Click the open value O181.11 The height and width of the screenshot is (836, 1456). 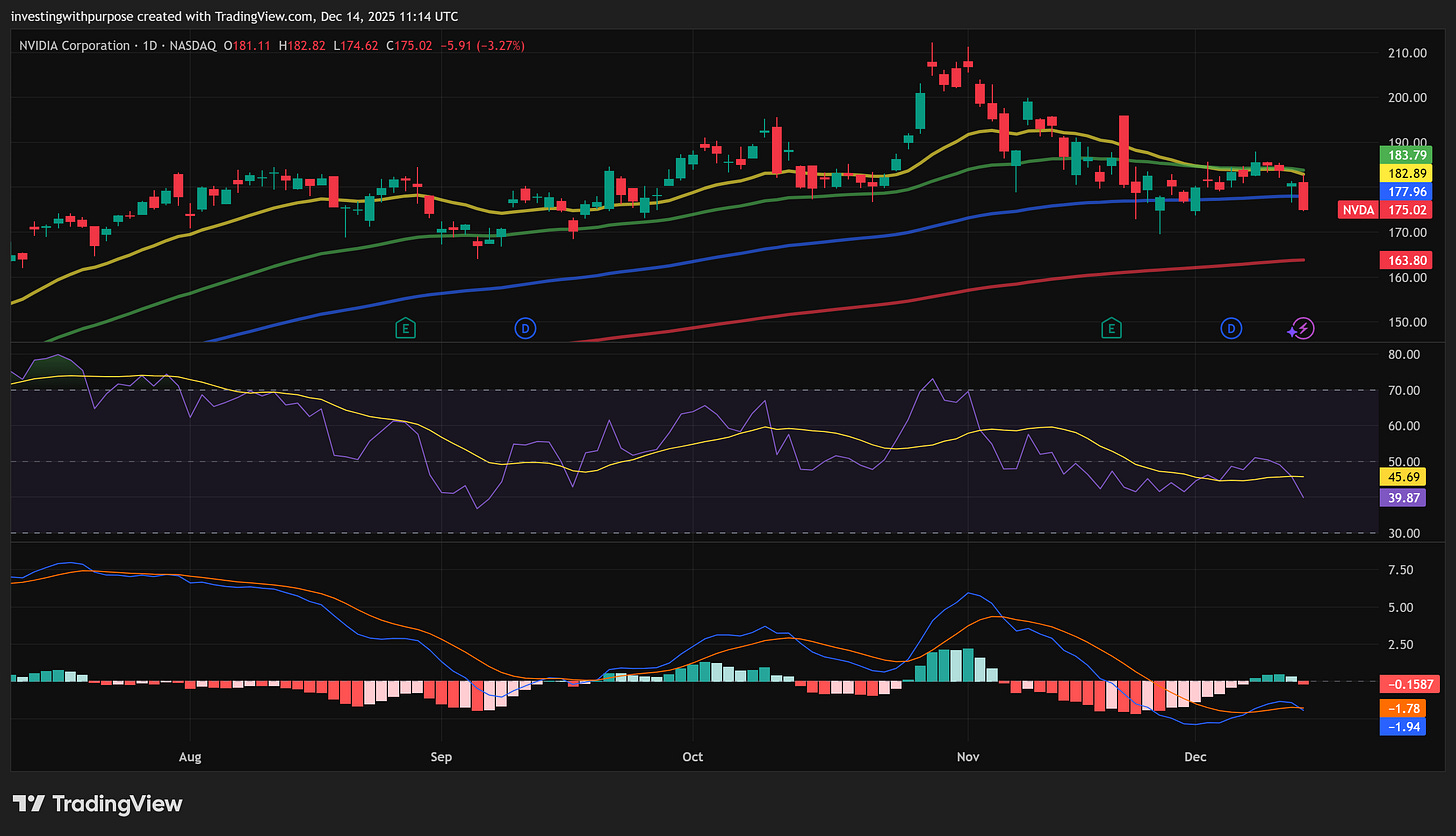249,46
